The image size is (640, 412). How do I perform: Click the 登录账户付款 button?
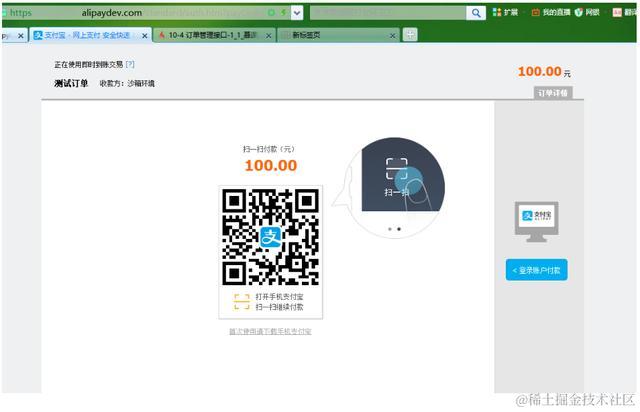536,270
